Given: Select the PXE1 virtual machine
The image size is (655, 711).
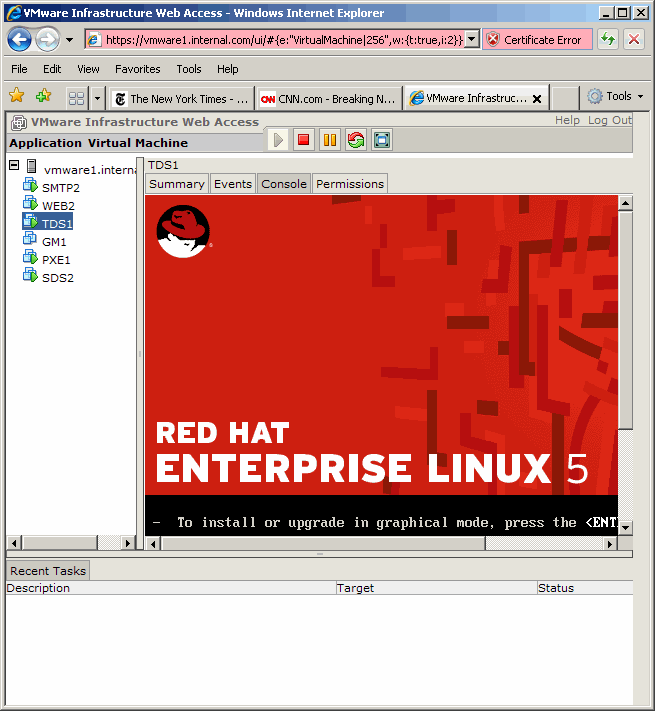Looking at the screenshot, I should [56, 259].
